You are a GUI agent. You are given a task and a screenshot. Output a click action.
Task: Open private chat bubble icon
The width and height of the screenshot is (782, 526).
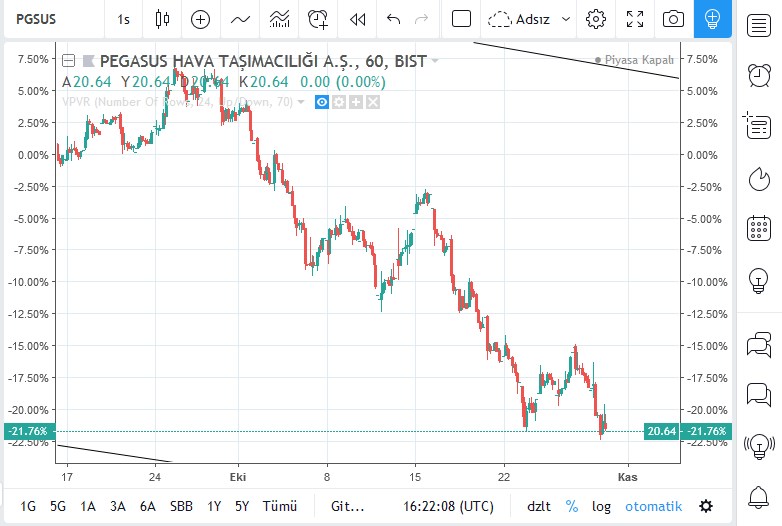tap(759, 394)
